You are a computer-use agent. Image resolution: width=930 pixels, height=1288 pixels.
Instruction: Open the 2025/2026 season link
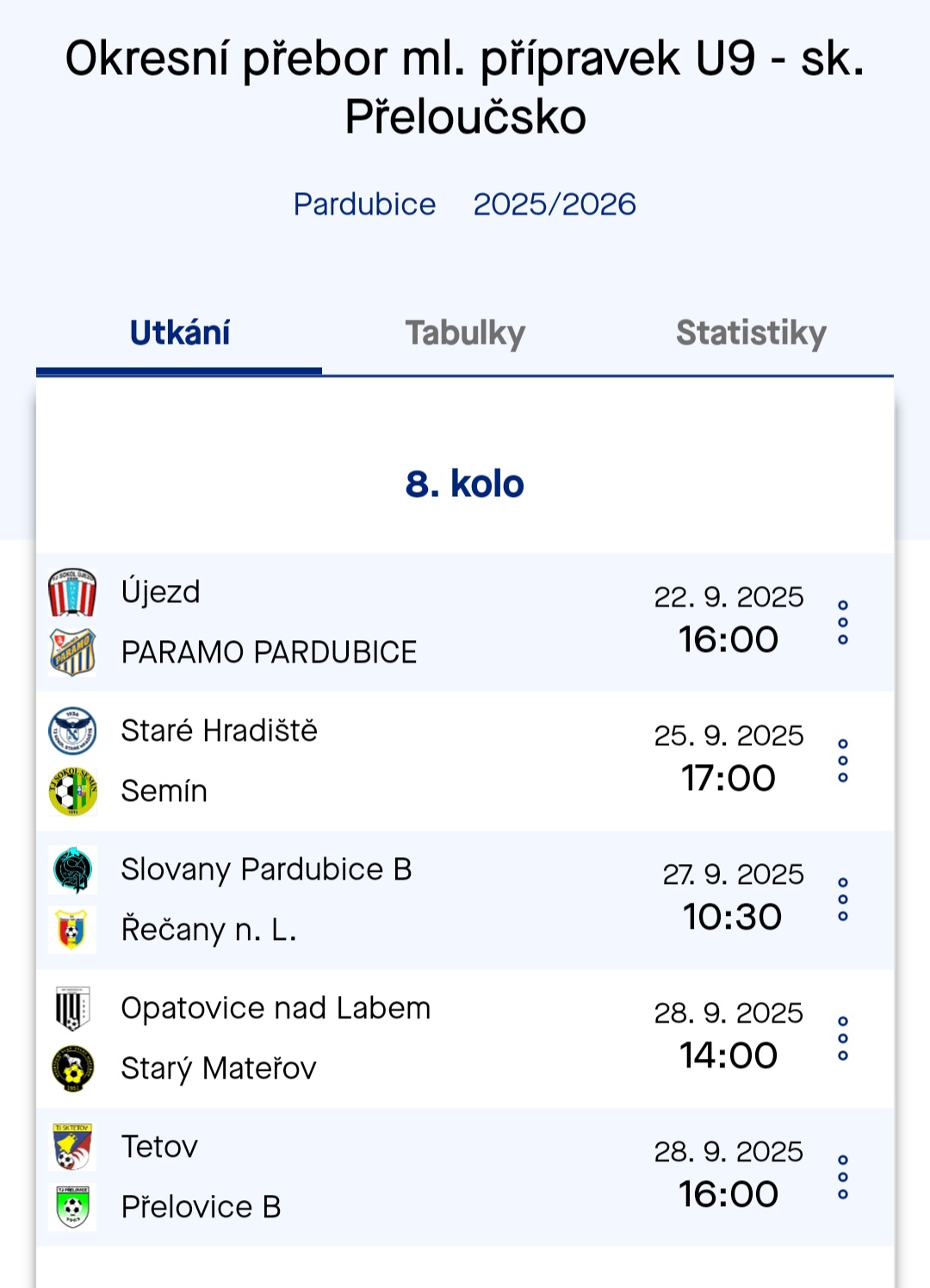555,204
